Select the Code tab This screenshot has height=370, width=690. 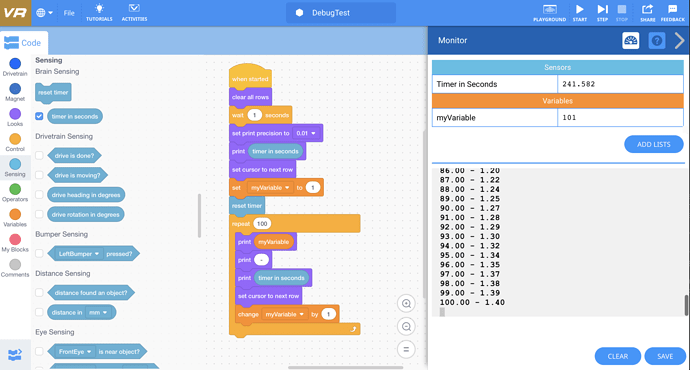click(23, 43)
